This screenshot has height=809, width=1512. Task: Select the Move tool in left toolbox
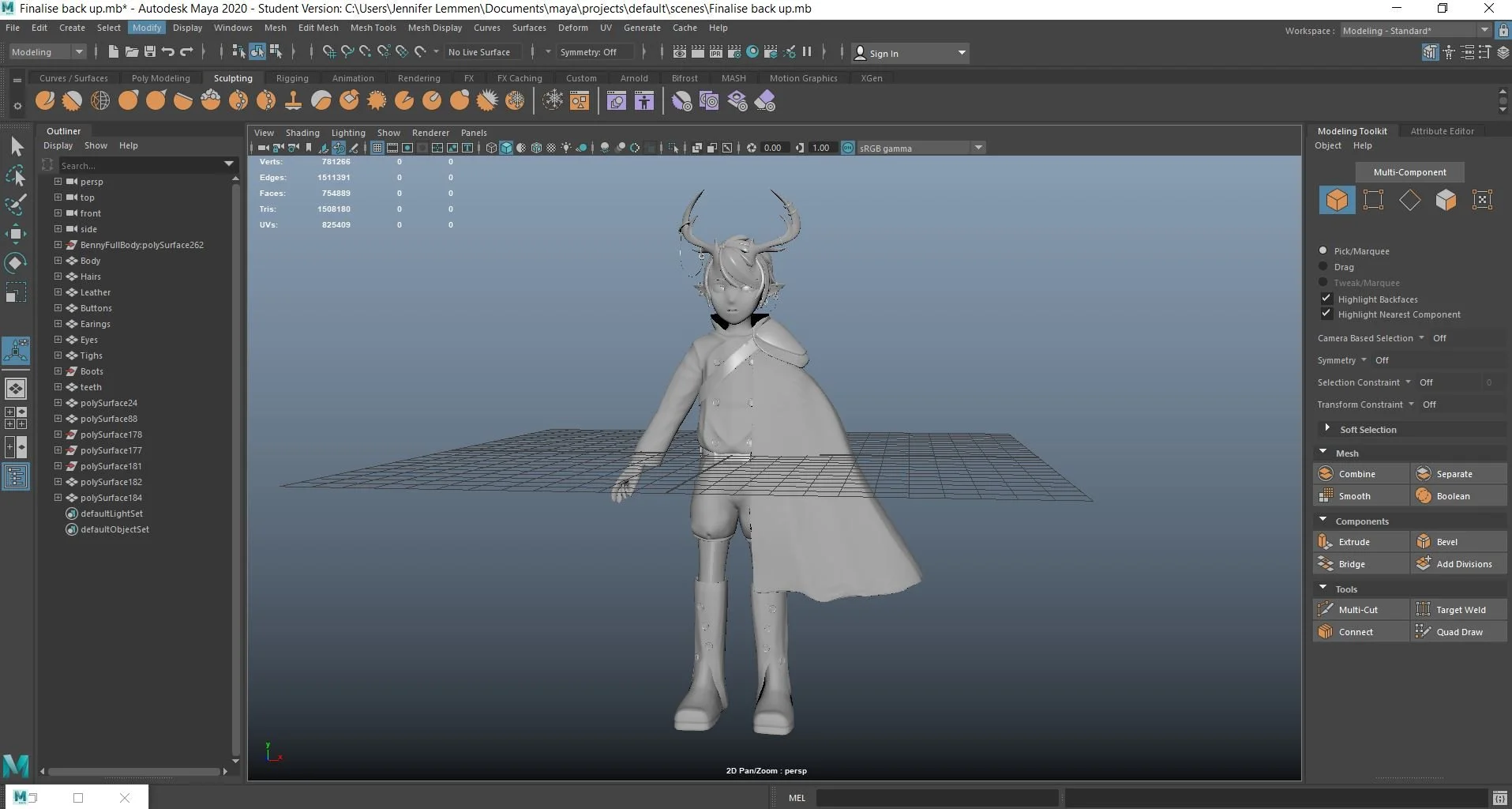point(16,234)
